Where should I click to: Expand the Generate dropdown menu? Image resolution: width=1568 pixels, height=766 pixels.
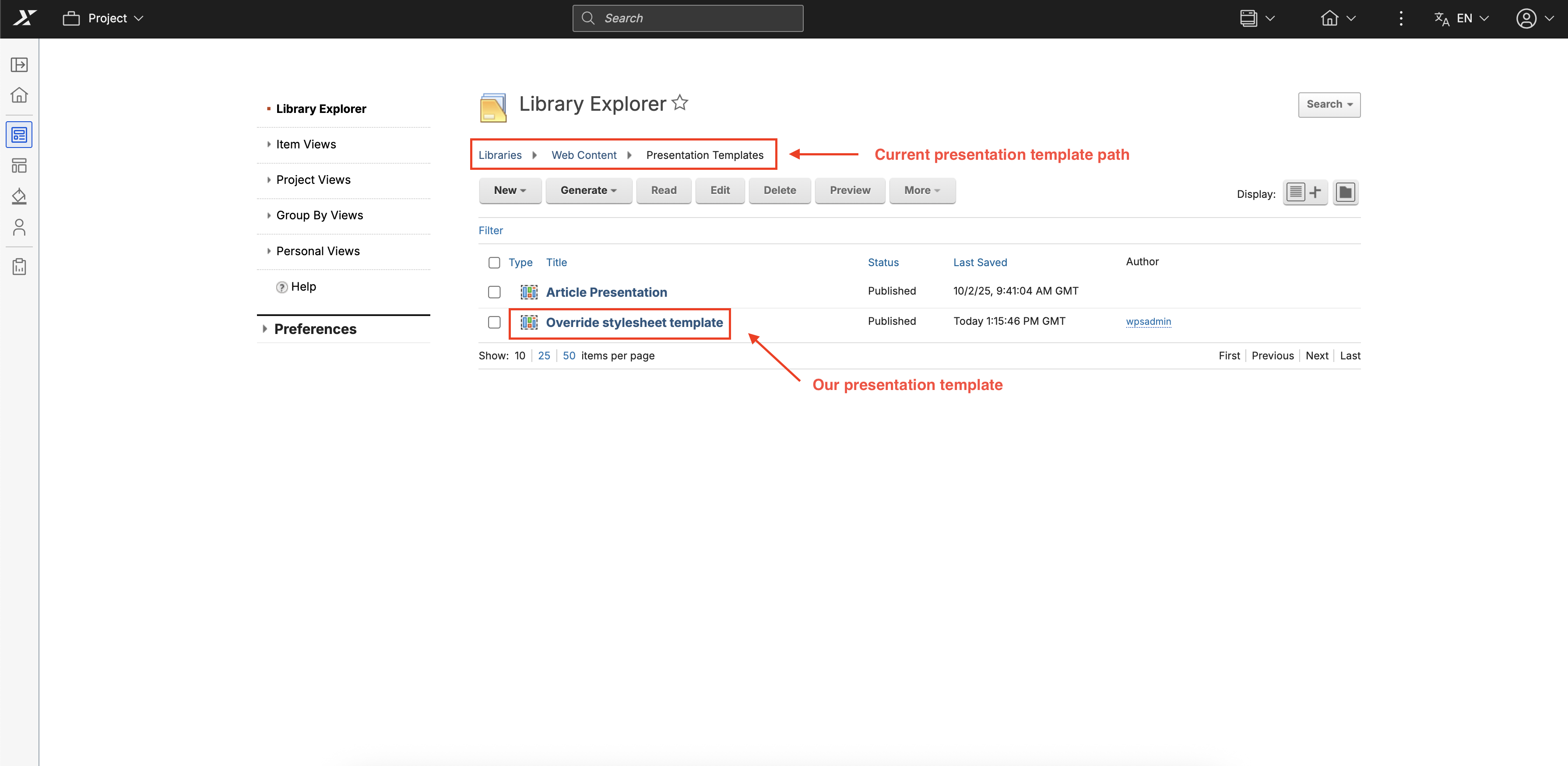point(588,190)
